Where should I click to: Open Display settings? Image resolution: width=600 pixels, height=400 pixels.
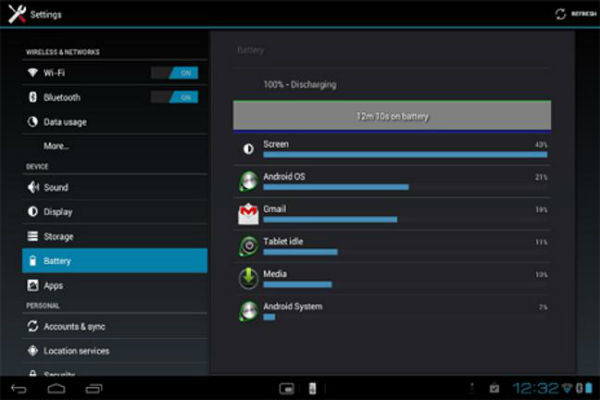pos(58,212)
